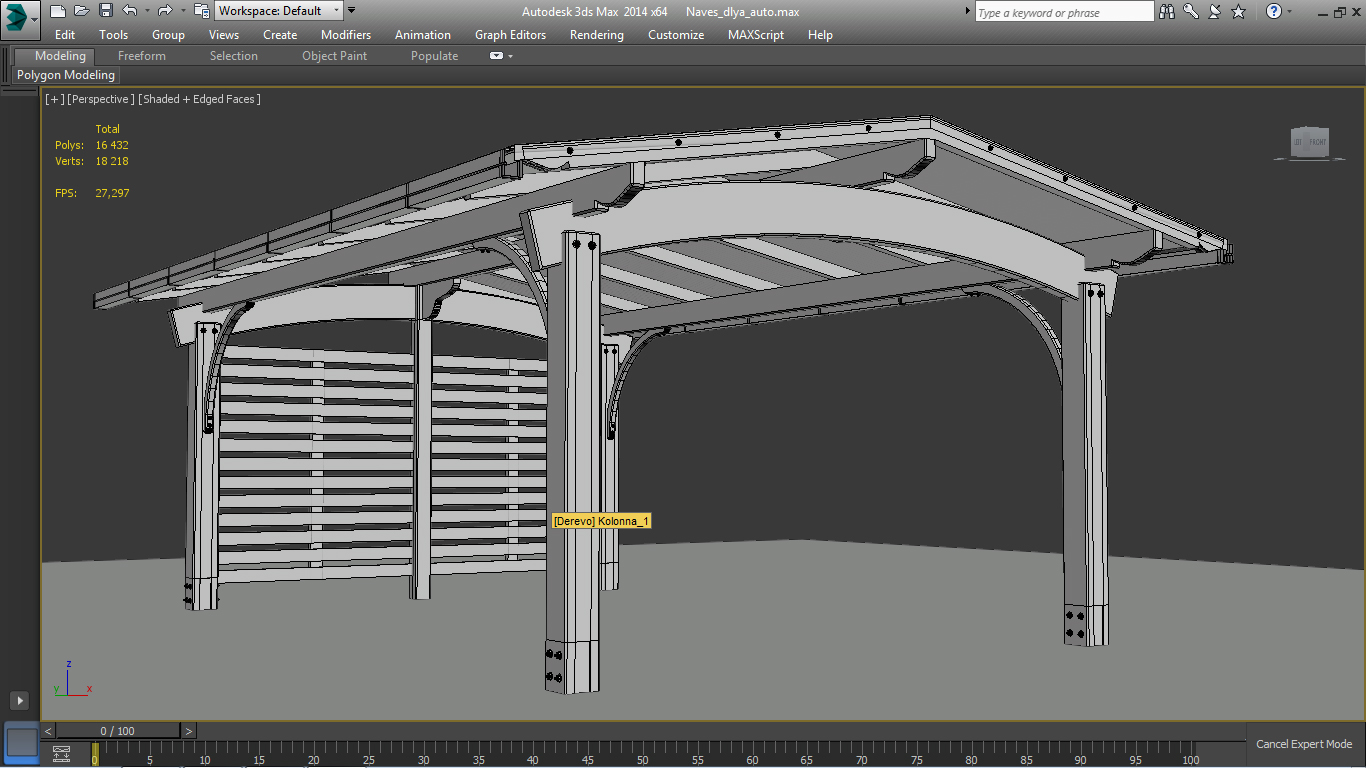Toggle the [+] viewport general menu label
This screenshot has height=768, width=1366.
pos(54,99)
